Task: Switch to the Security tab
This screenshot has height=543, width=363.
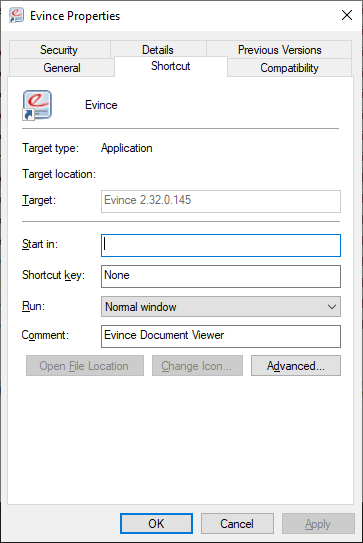Action: 60,50
